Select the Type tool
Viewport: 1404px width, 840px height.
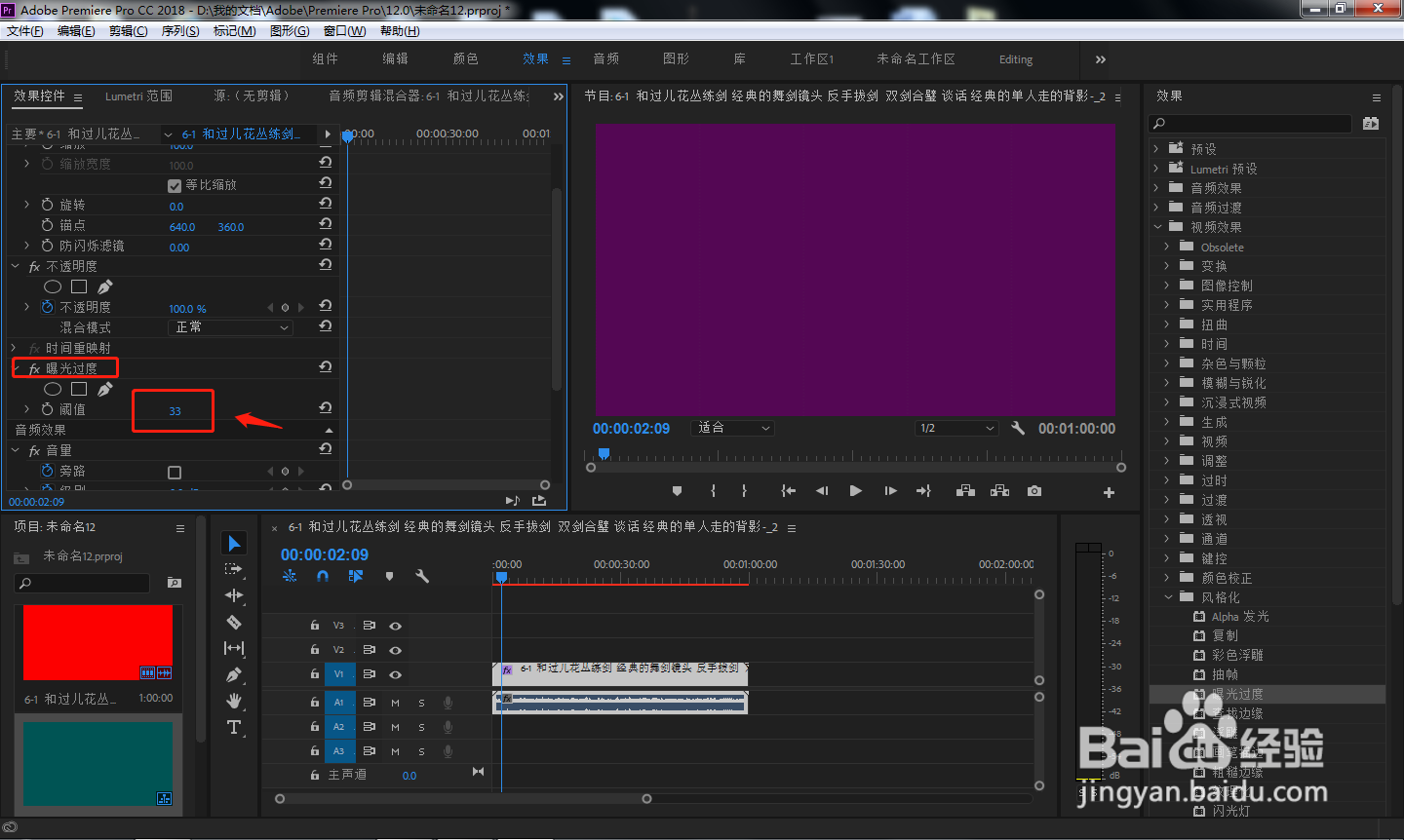[x=234, y=727]
